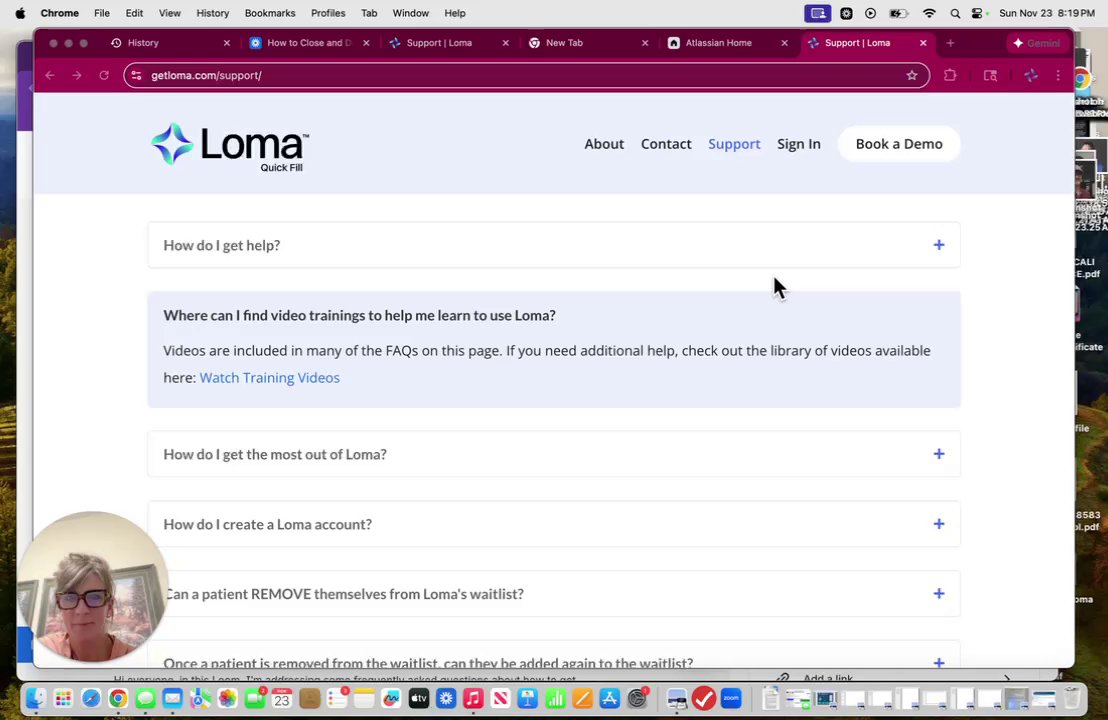Screen dimensions: 1108x720
Task: Click the Sign In link
Action: pos(798,144)
